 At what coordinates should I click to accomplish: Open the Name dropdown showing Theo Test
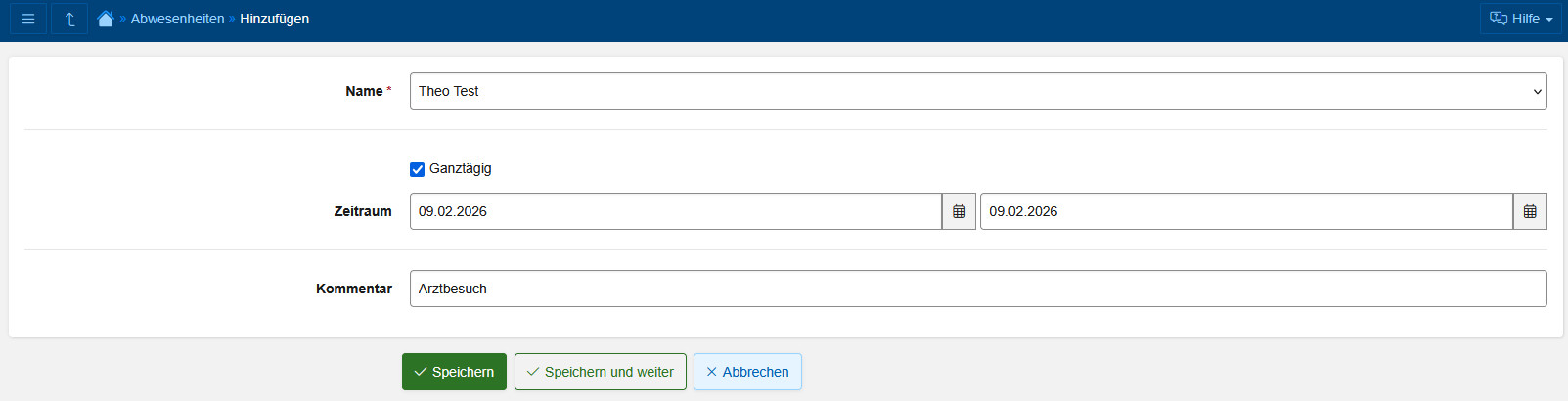click(x=968, y=91)
